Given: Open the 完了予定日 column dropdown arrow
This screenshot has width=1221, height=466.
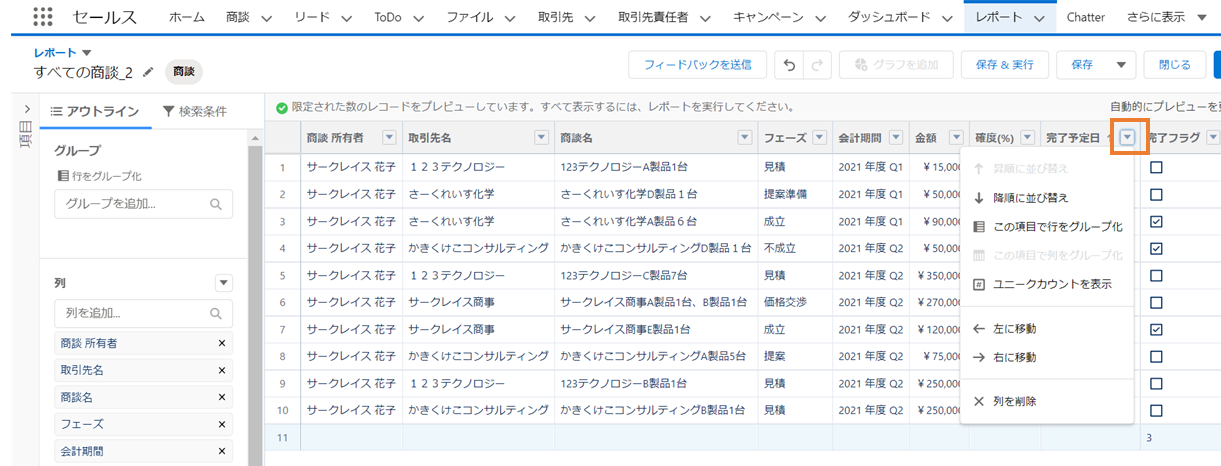Looking at the screenshot, I should coord(1128,138).
